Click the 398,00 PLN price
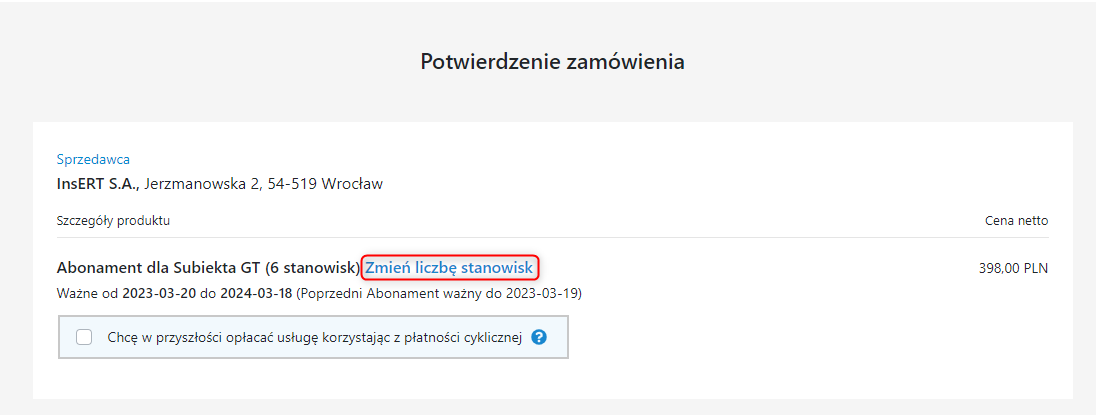The width and height of the screenshot is (1096, 415). coord(1014,268)
